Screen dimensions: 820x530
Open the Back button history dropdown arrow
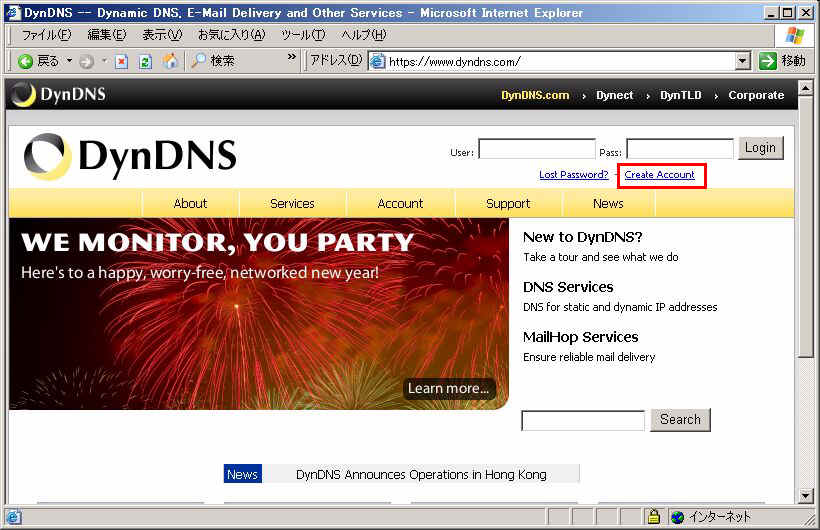point(69,61)
